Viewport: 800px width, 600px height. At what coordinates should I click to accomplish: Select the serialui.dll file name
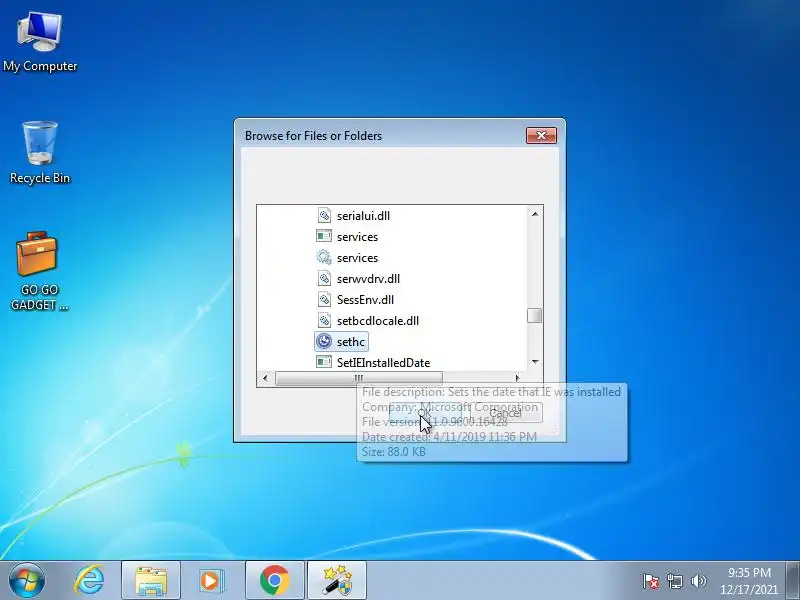363,216
